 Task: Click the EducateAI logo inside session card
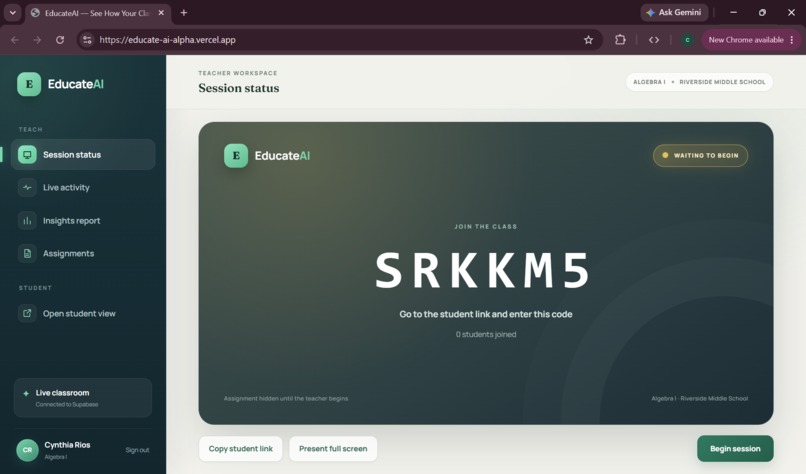(236, 156)
